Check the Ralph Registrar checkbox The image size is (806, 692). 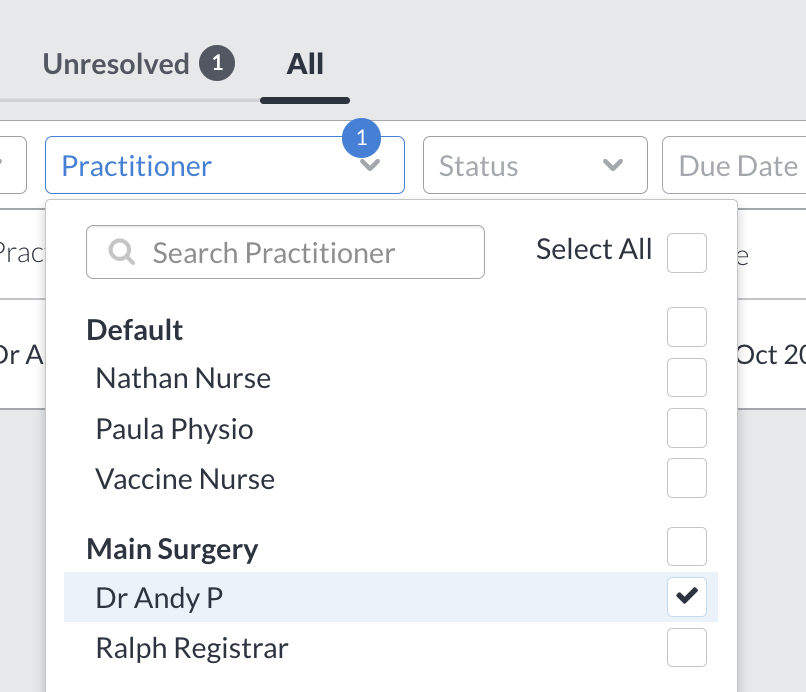tap(687, 647)
